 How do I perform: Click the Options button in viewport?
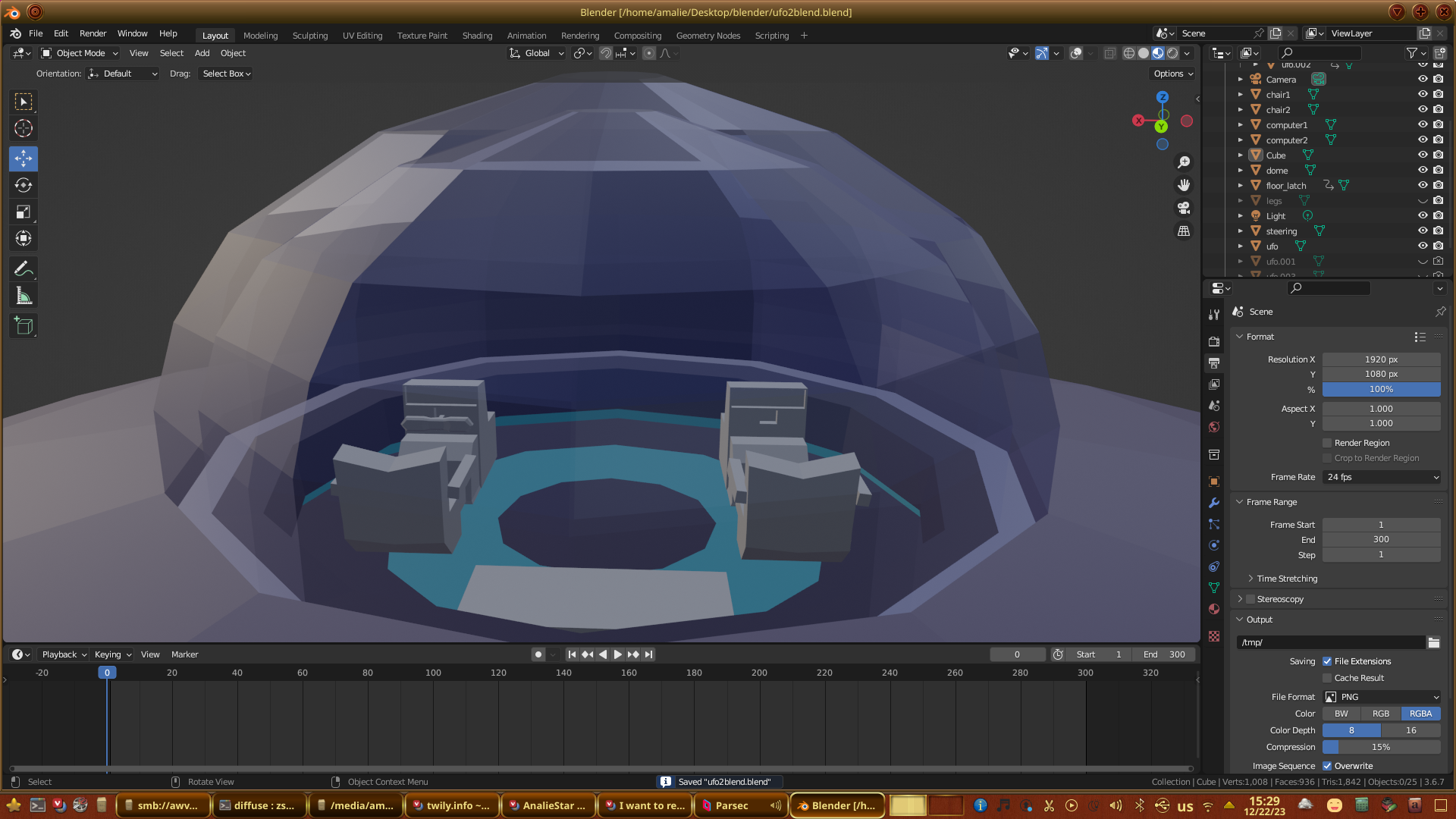pos(1173,74)
